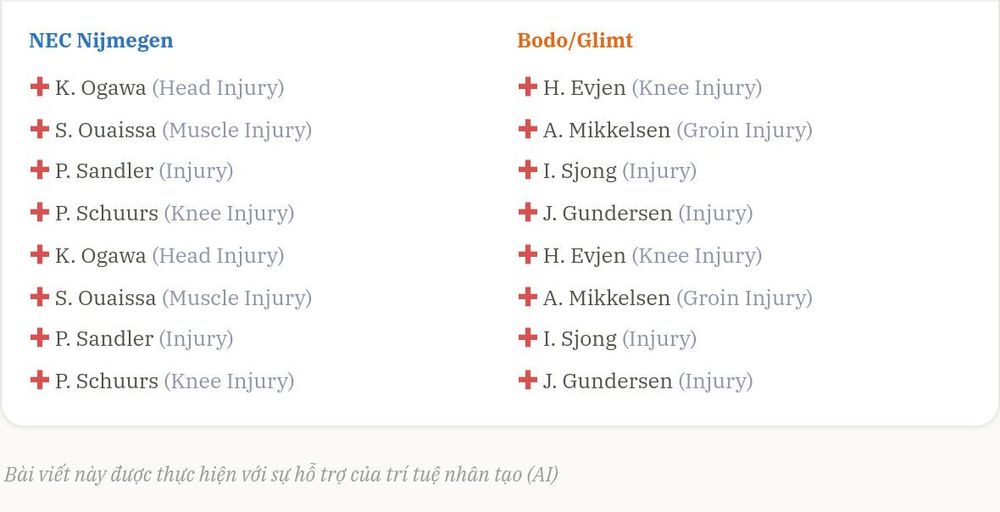
Task: Select first J. Gundersen (Injury) name
Action: tap(607, 213)
